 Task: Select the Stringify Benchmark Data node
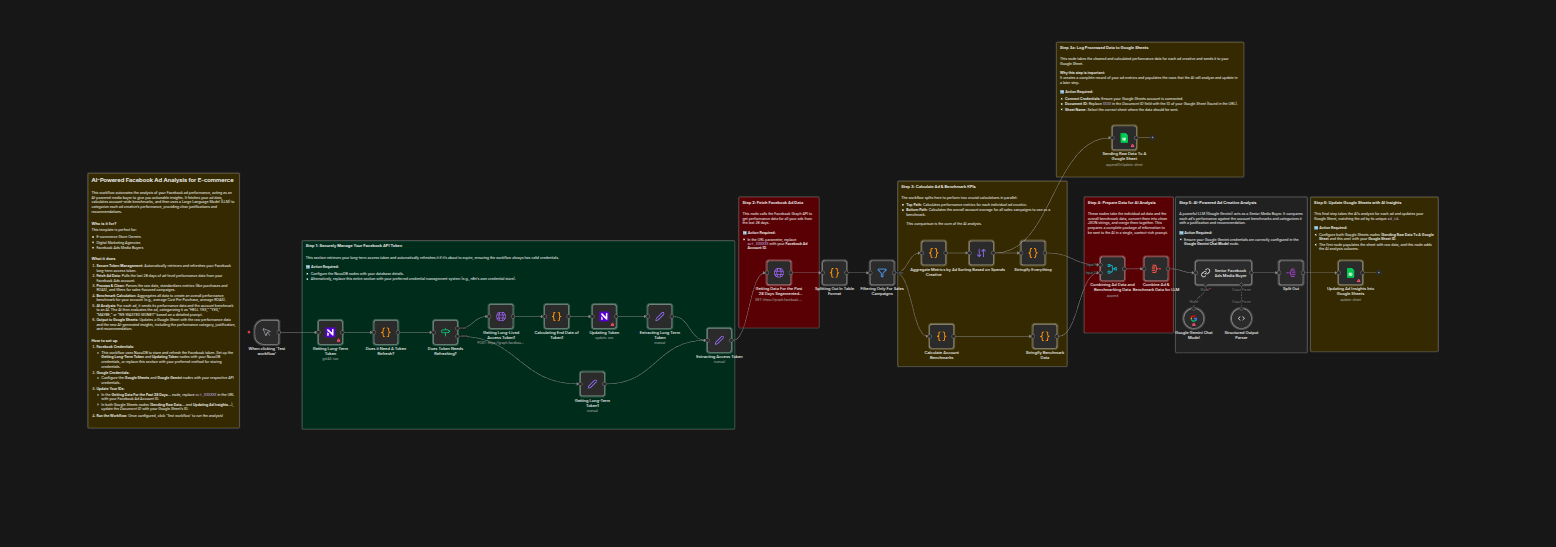[1044, 336]
